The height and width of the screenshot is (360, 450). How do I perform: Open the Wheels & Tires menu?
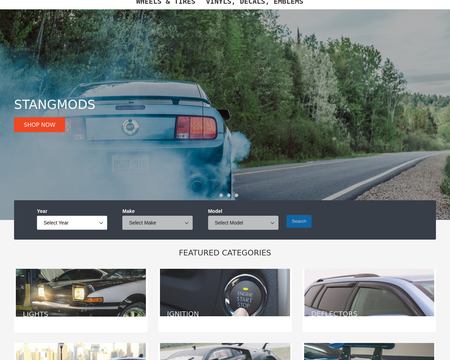pos(165,2)
